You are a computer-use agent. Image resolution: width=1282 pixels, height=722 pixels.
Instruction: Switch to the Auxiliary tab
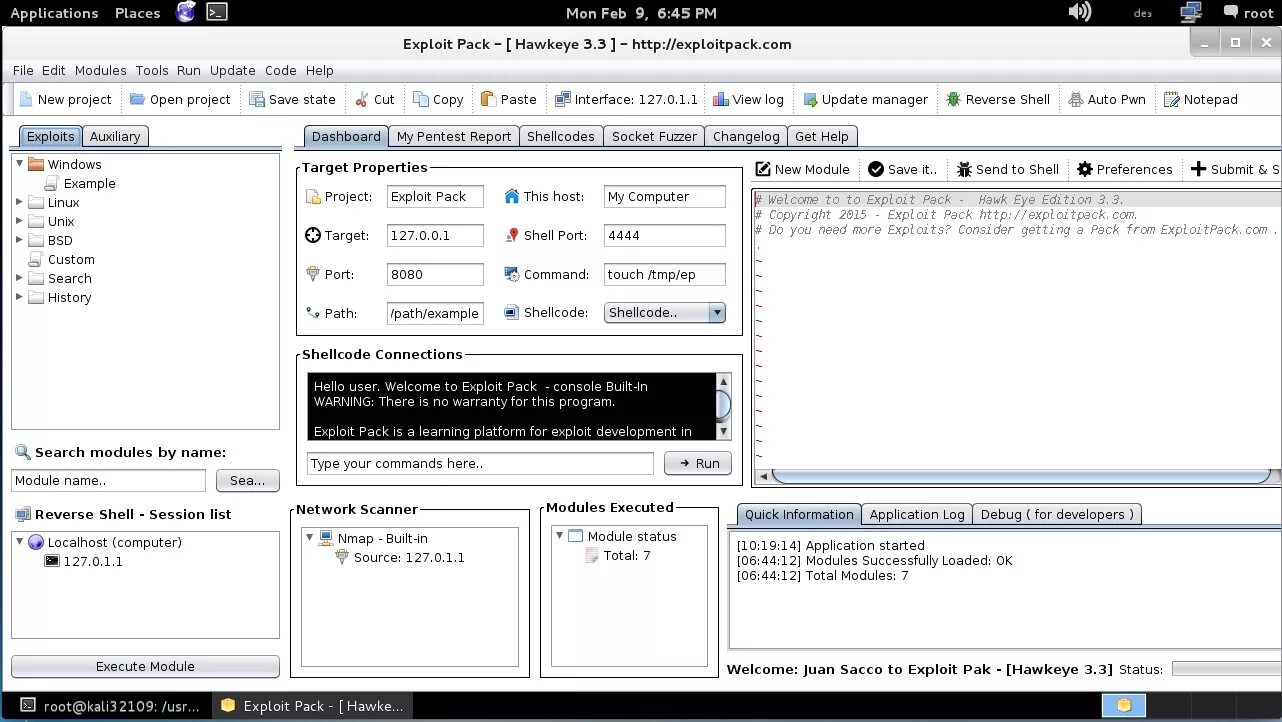(115, 136)
